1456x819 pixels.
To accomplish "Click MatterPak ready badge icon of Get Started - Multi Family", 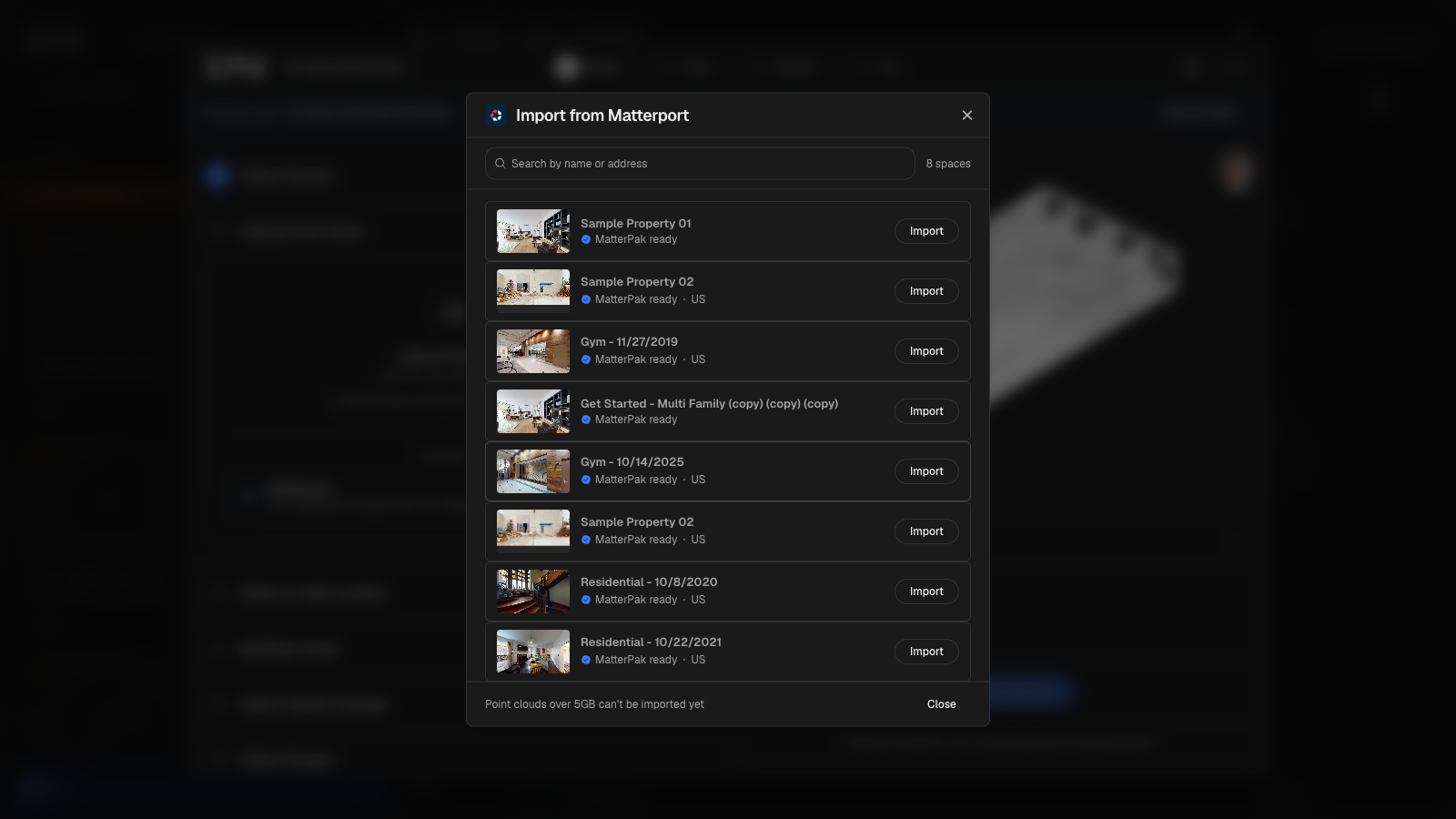I will pos(586,420).
